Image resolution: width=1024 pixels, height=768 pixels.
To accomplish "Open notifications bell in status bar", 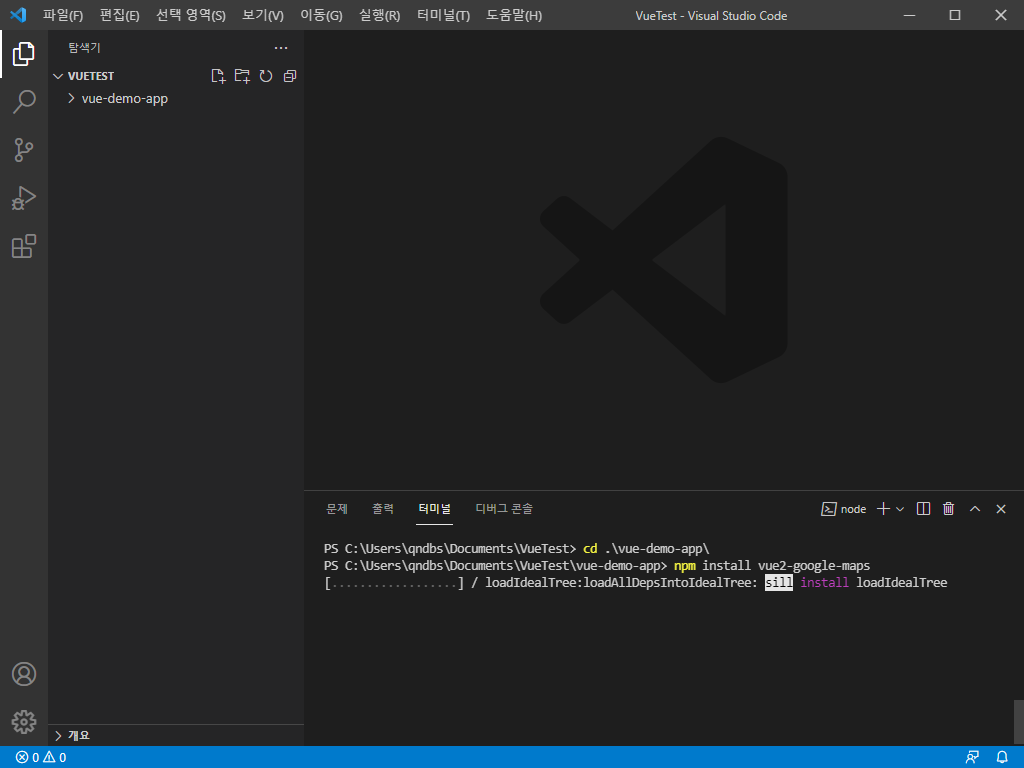I will pos(1002,757).
